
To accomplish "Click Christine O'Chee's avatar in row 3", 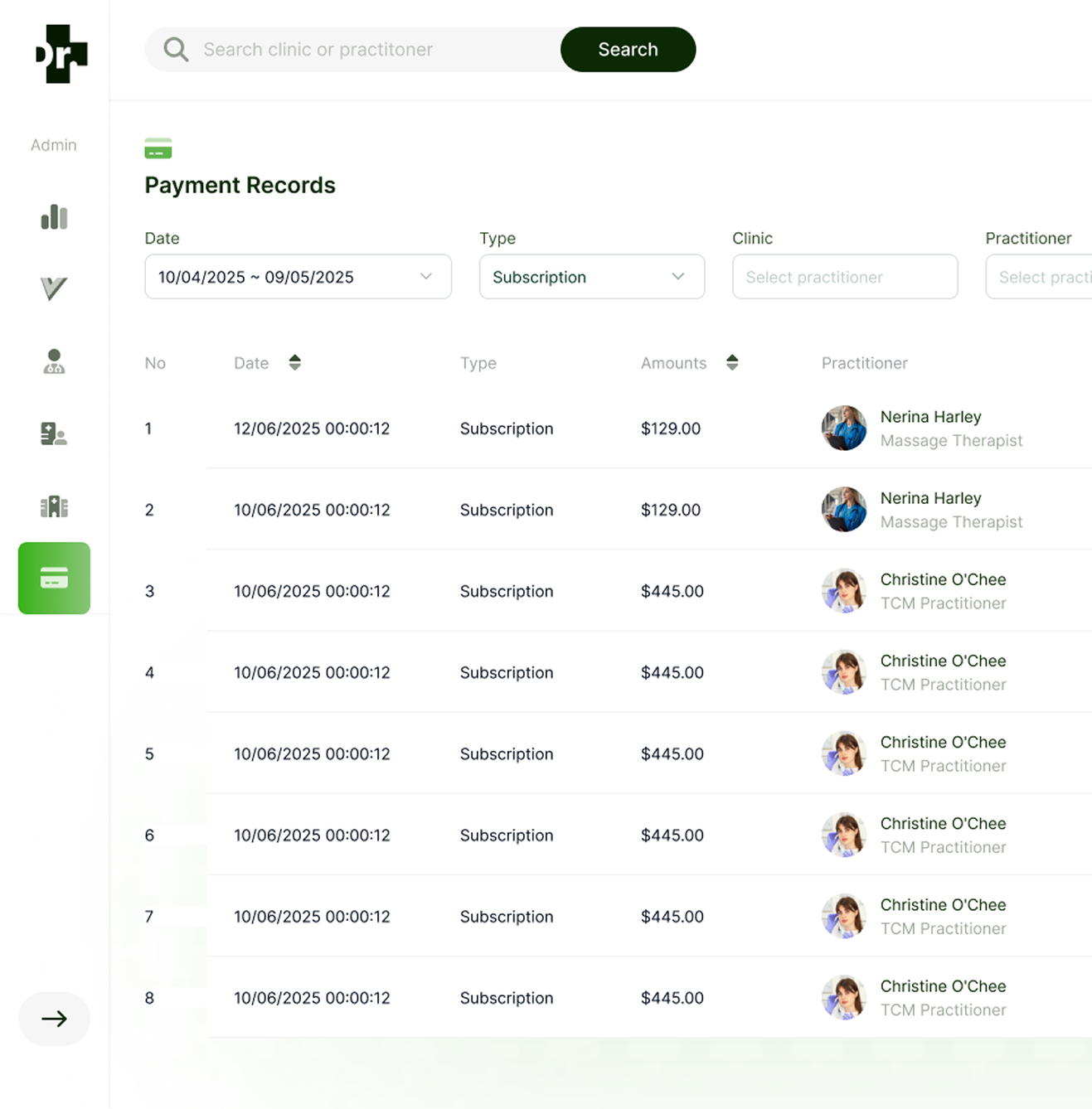I will pos(844,590).
